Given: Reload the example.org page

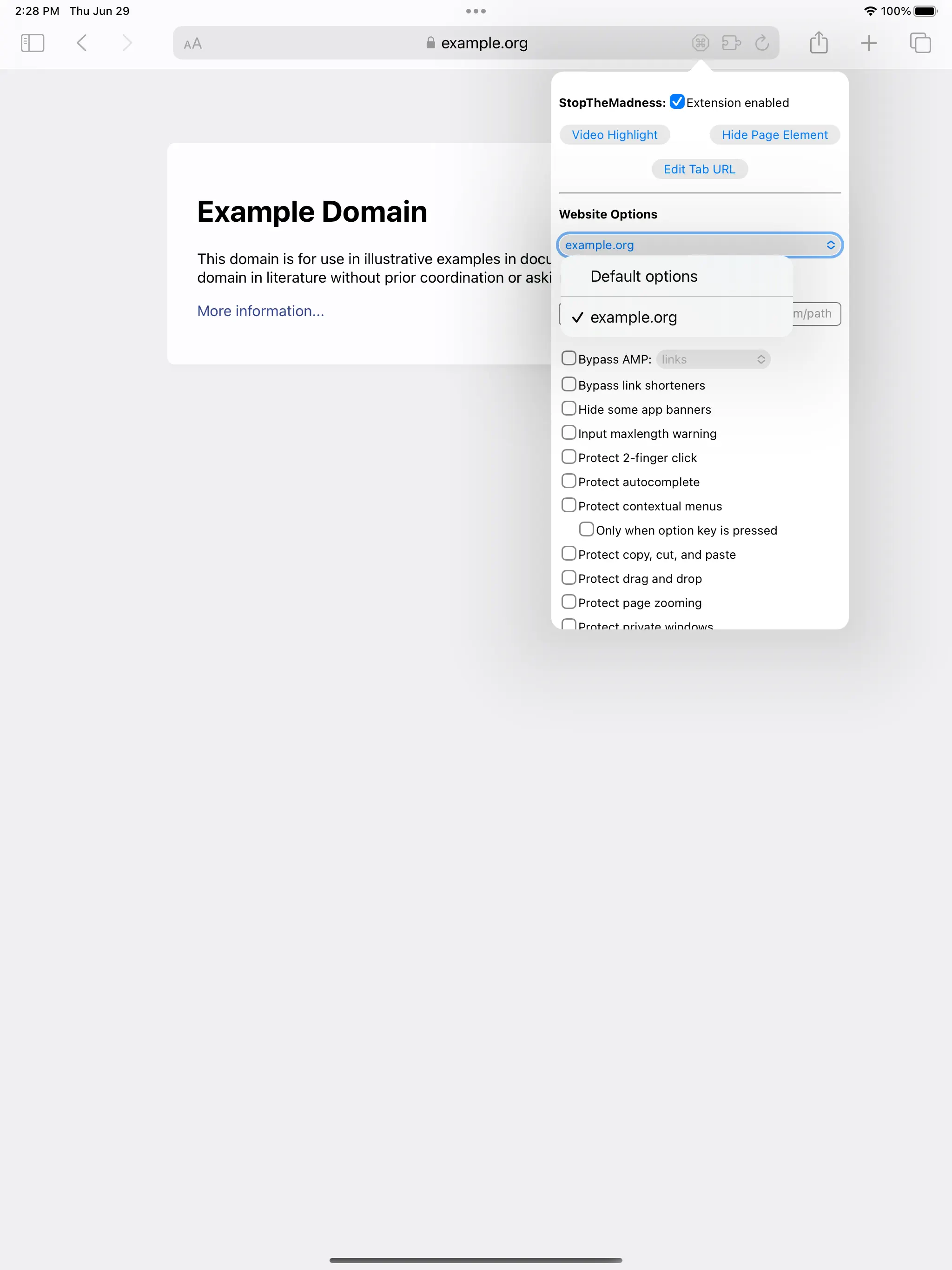Looking at the screenshot, I should tap(762, 43).
